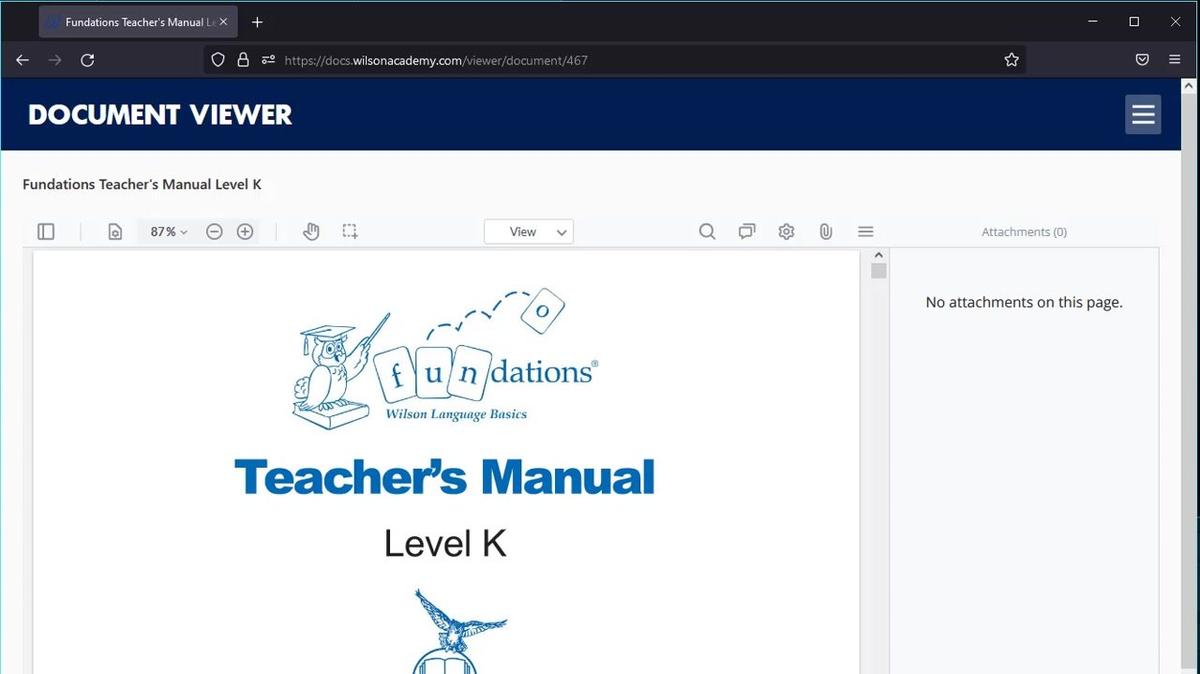This screenshot has height=674, width=1200.
Task: Open new browser tab with plus
Action: 257,22
